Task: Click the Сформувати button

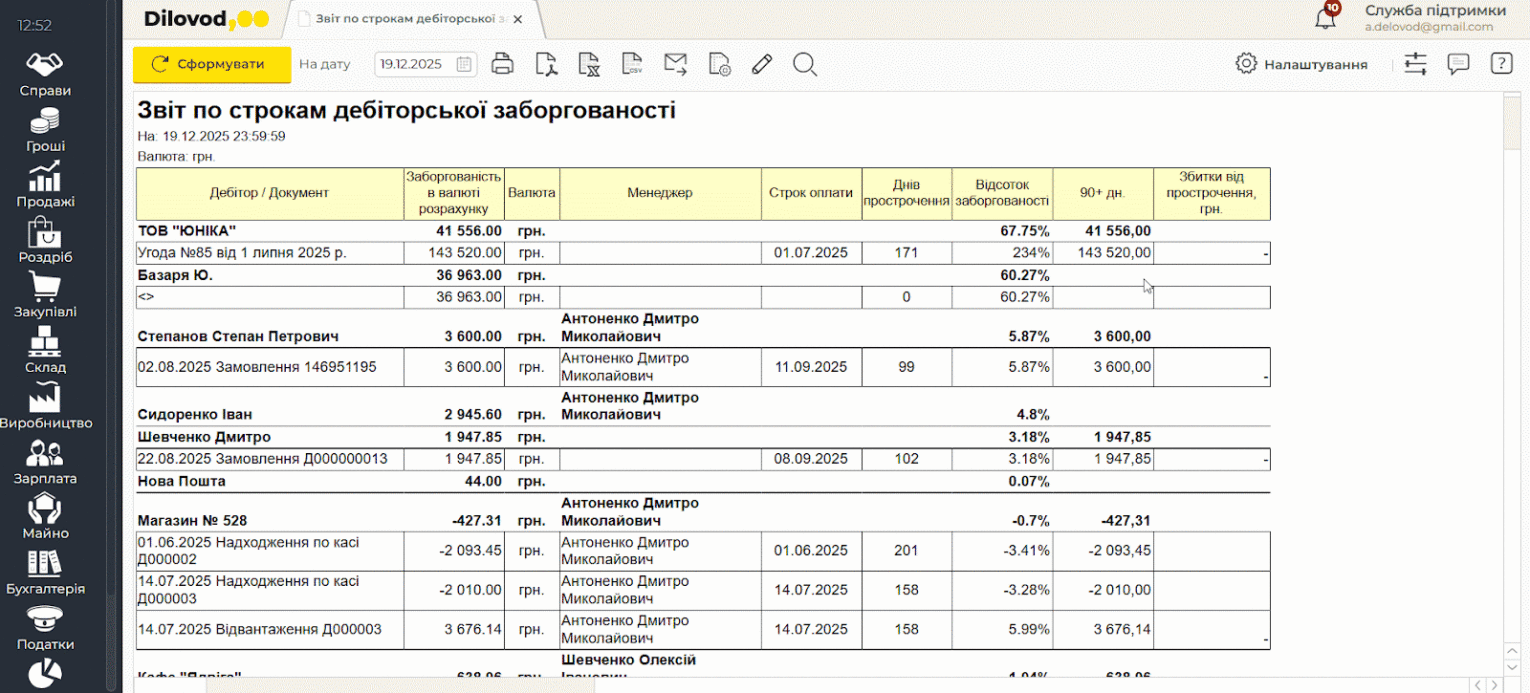Action: 212,64
